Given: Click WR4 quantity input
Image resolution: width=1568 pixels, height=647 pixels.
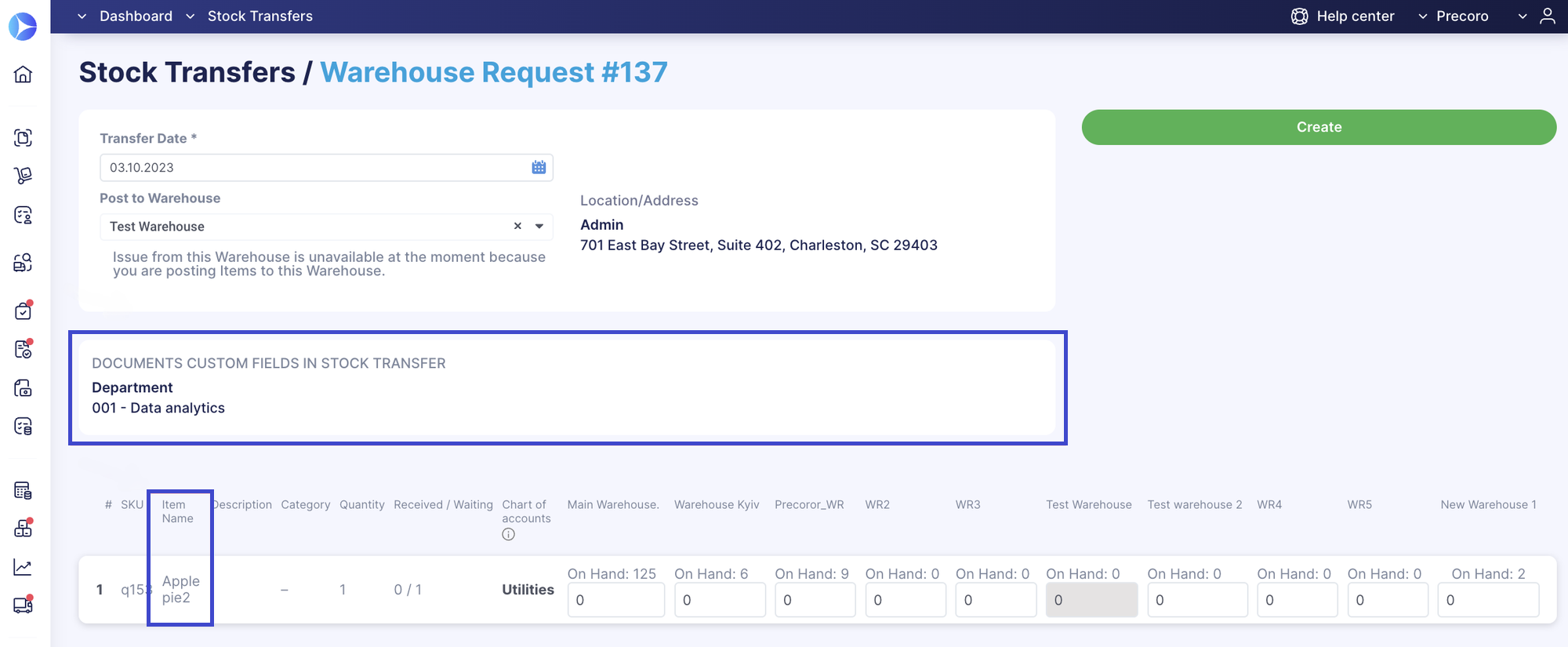Looking at the screenshot, I should (x=1298, y=600).
